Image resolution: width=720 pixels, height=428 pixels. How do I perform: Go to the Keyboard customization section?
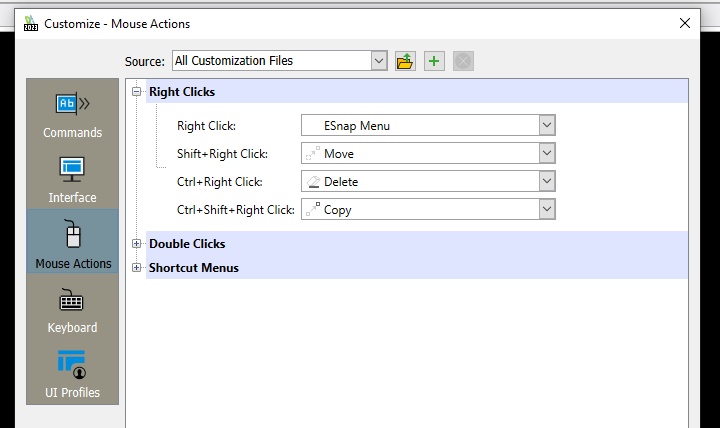(73, 309)
